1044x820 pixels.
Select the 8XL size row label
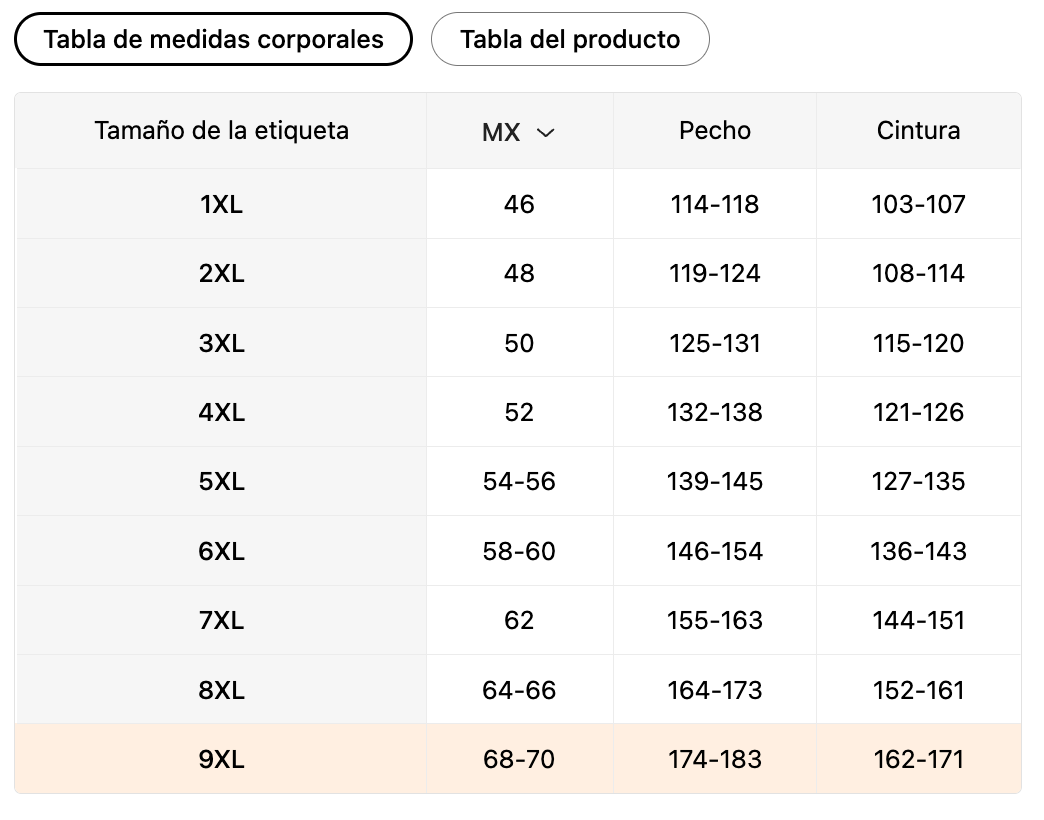221,691
